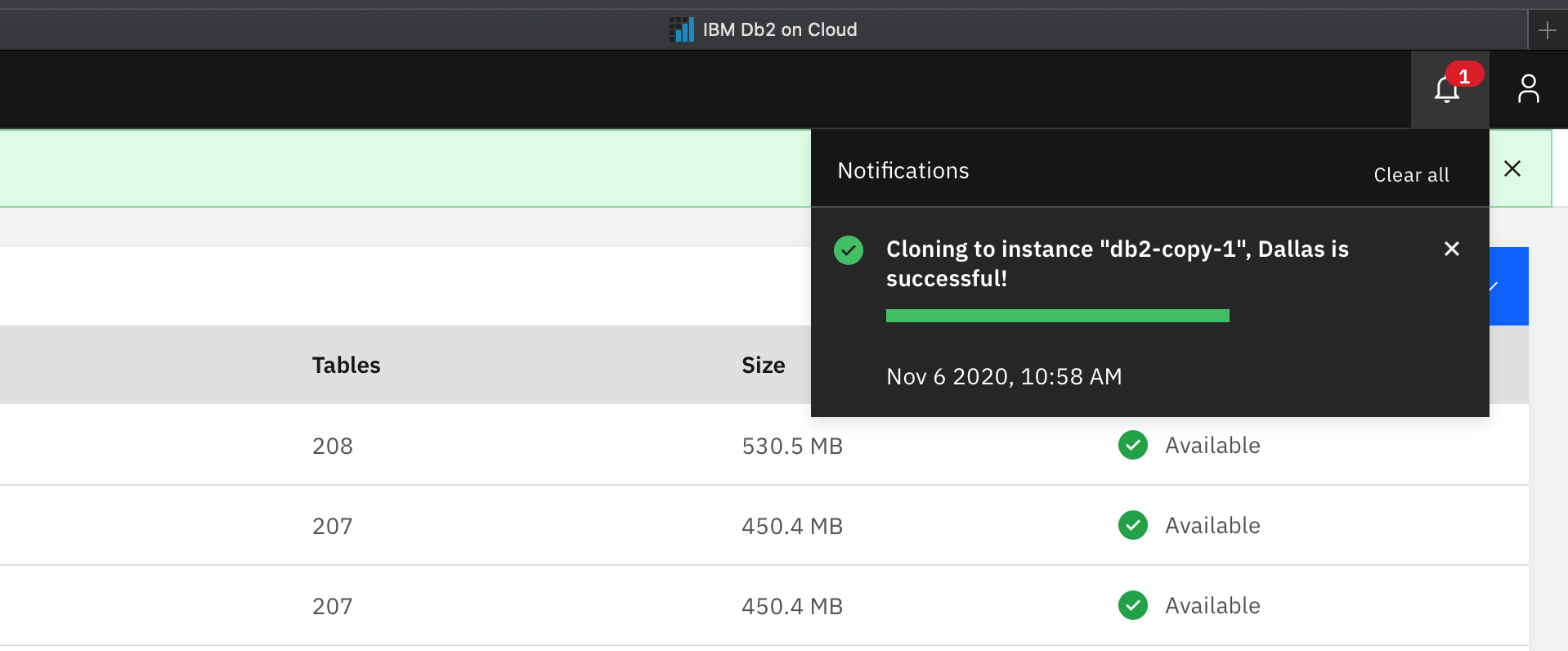
Task: Click the IBM Db2 on Cloud tab
Action: point(763,30)
